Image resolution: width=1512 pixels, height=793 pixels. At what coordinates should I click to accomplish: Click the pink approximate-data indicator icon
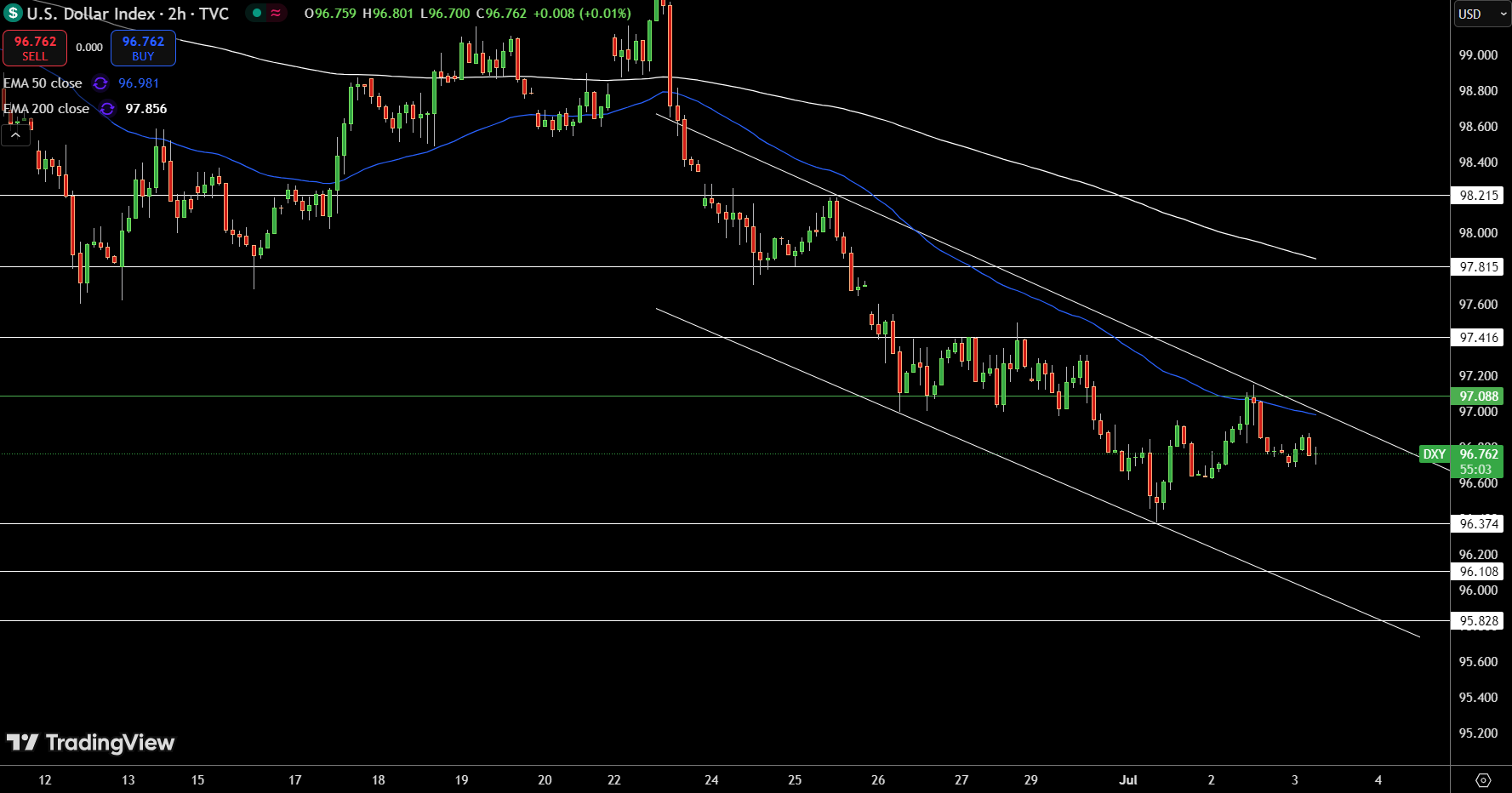point(276,13)
